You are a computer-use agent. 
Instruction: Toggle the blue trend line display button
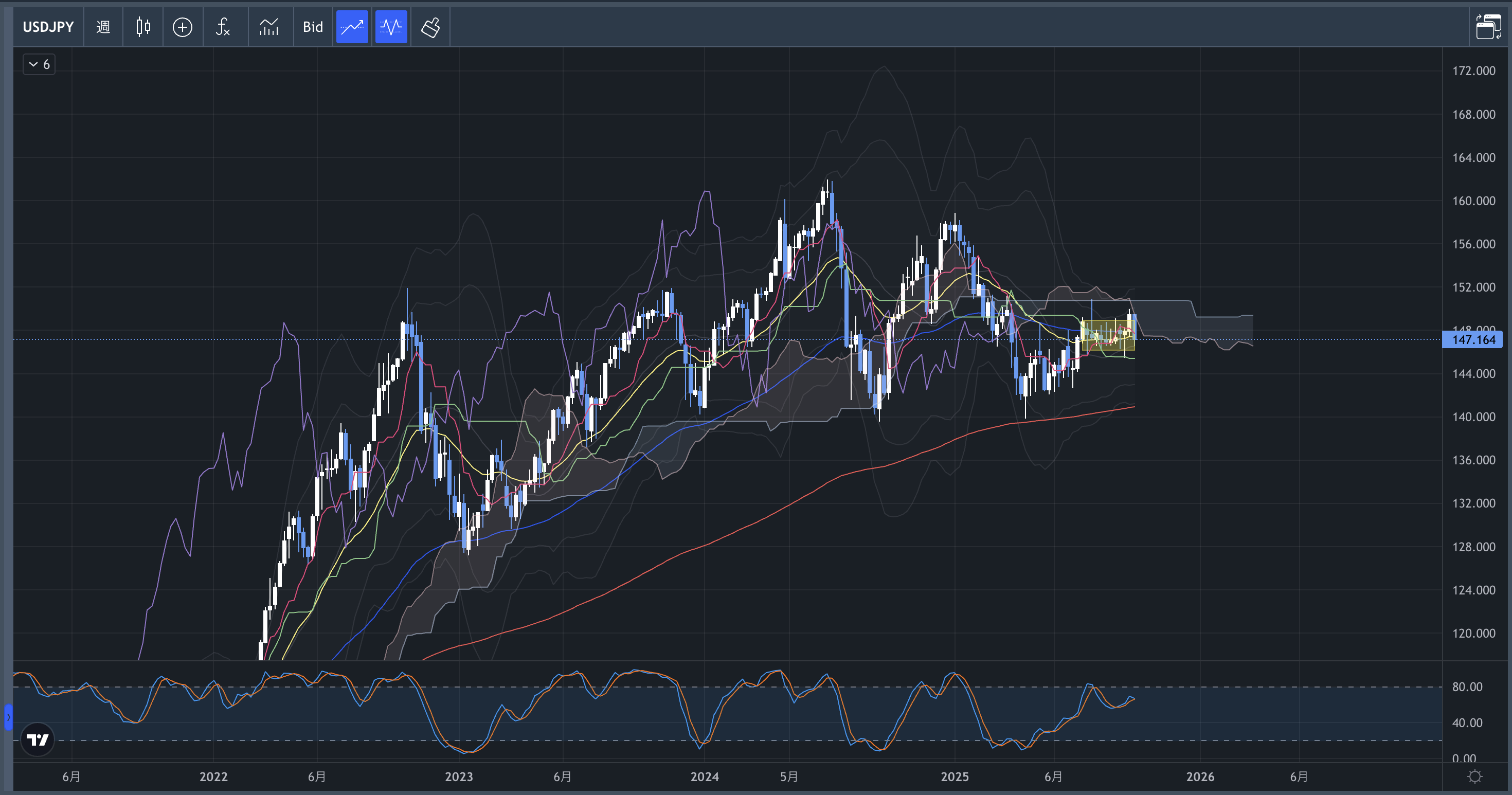pos(352,27)
